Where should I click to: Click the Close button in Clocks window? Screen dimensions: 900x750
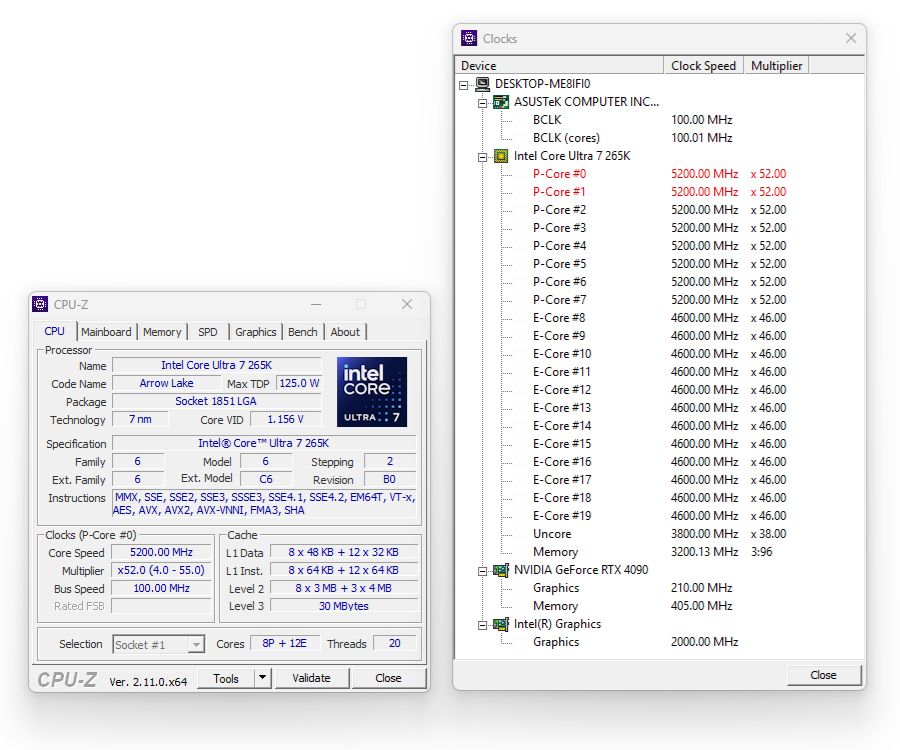(824, 675)
